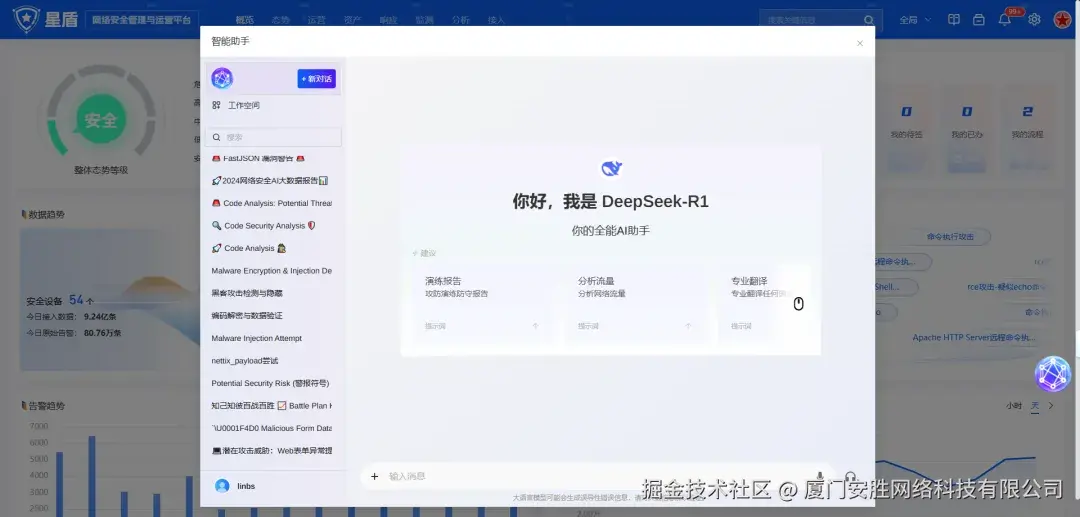Open the nettix_payload尝试 conversation
Viewport: 1080px width, 517px height.
point(245,361)
